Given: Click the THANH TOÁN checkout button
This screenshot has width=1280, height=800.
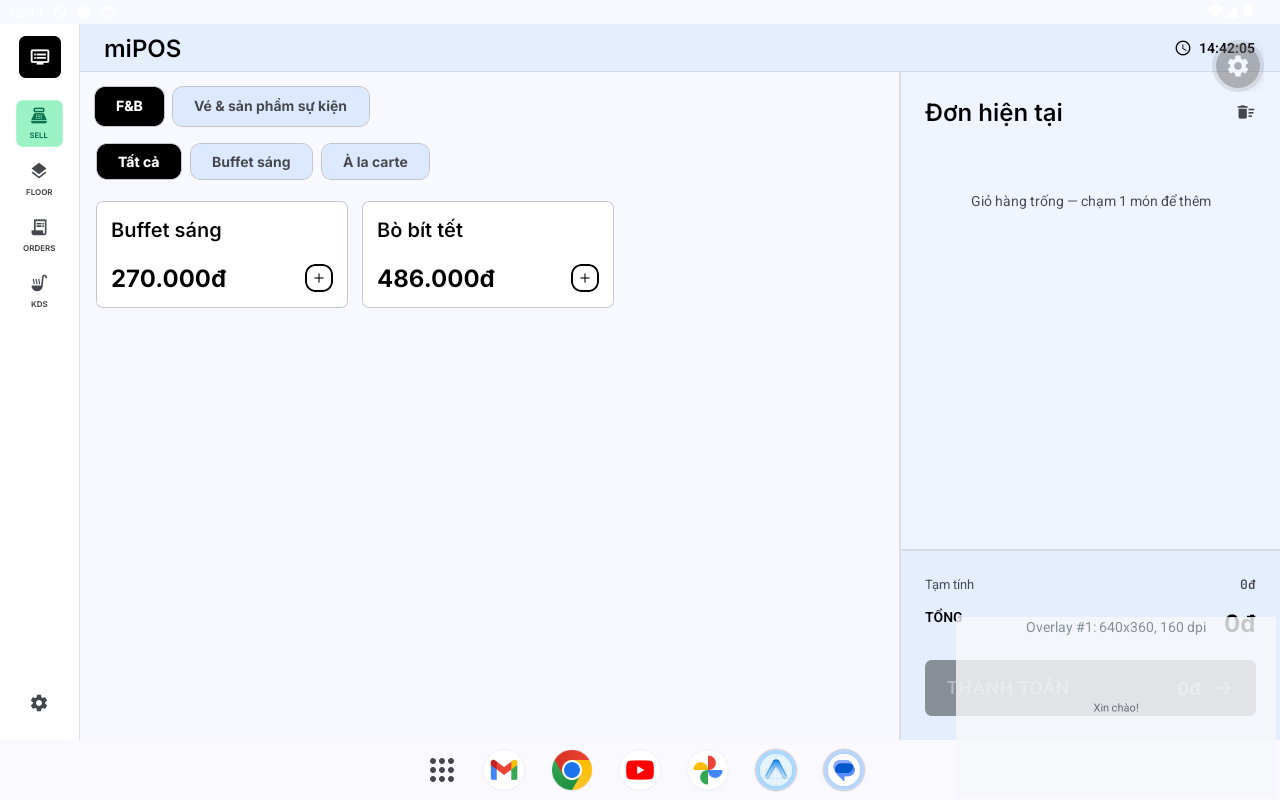Looking at the screenshot, I should pos(1090,688).
